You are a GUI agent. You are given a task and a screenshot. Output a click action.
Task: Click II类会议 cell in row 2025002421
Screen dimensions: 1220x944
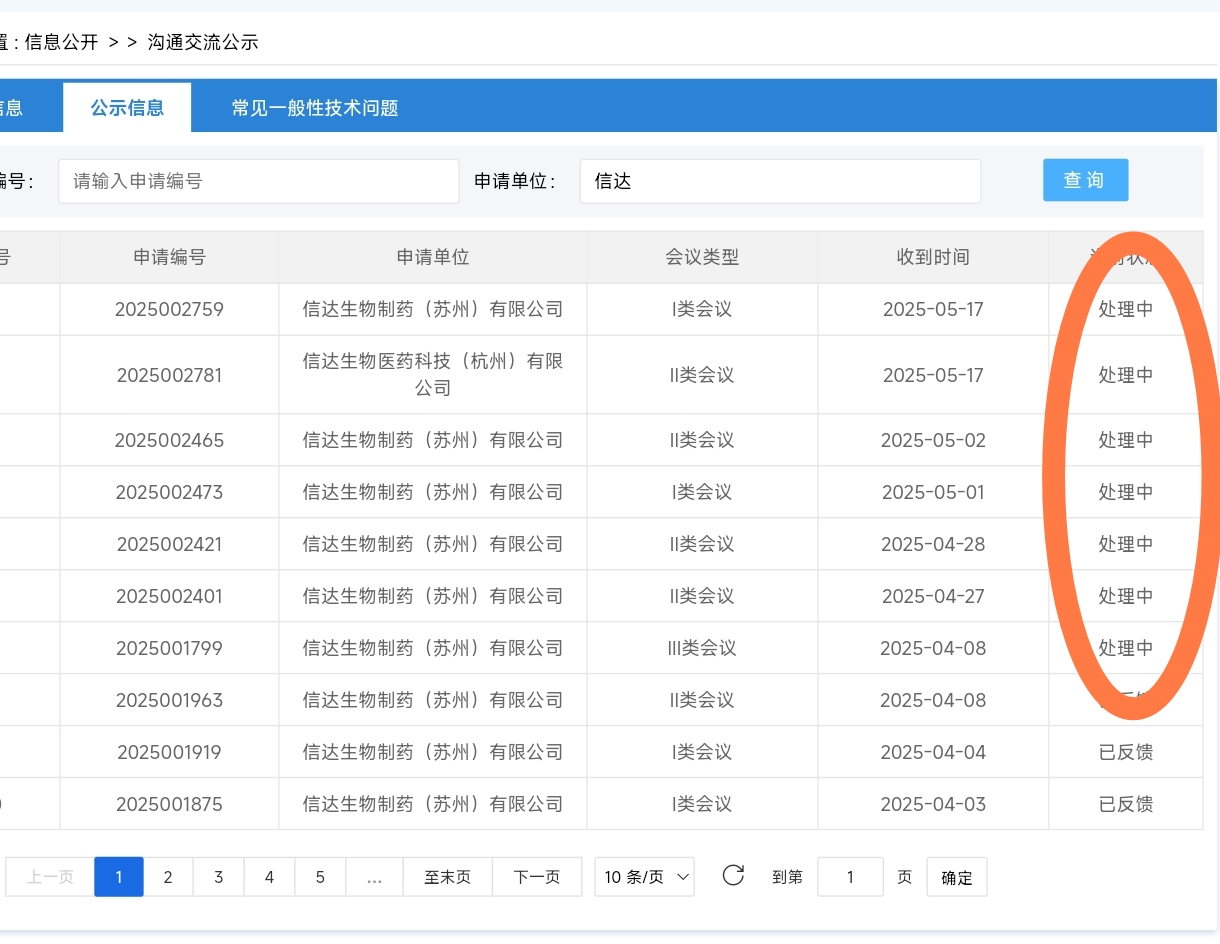tap(702, 544)
